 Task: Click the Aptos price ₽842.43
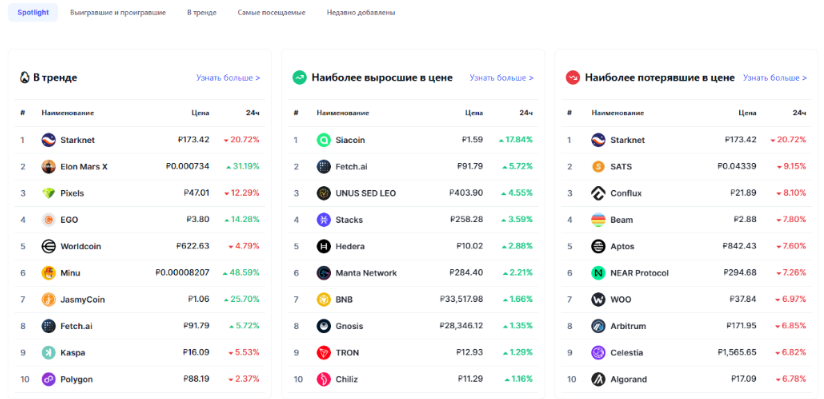point(740,246)
